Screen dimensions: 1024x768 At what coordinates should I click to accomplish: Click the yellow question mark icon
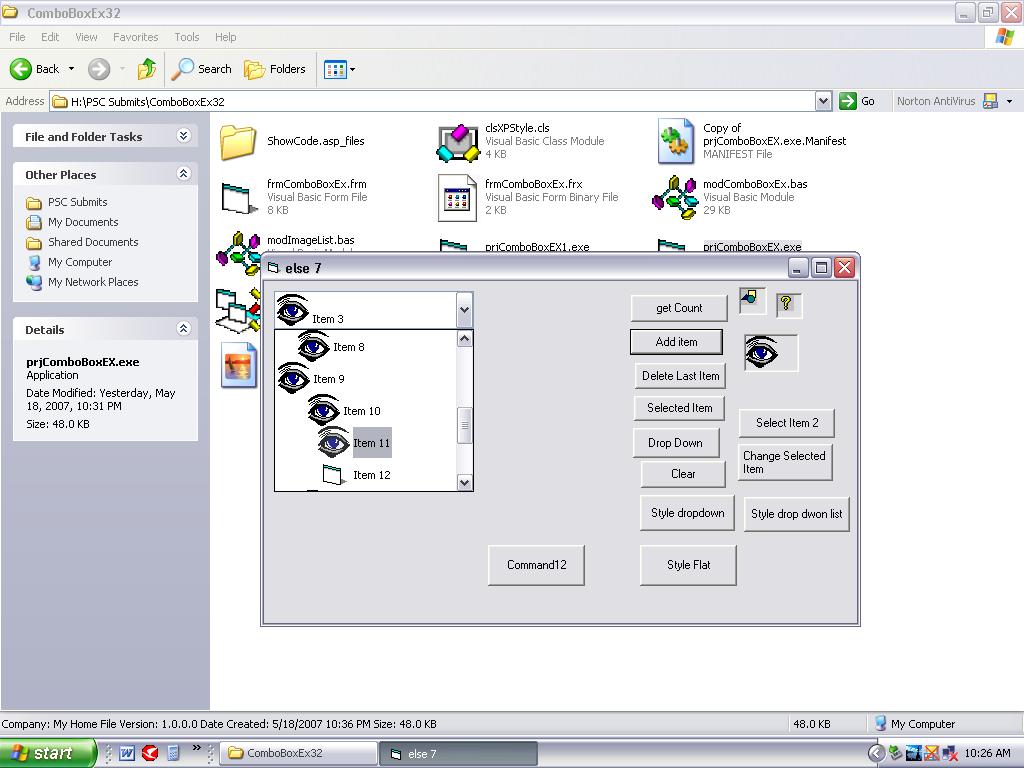788,305
